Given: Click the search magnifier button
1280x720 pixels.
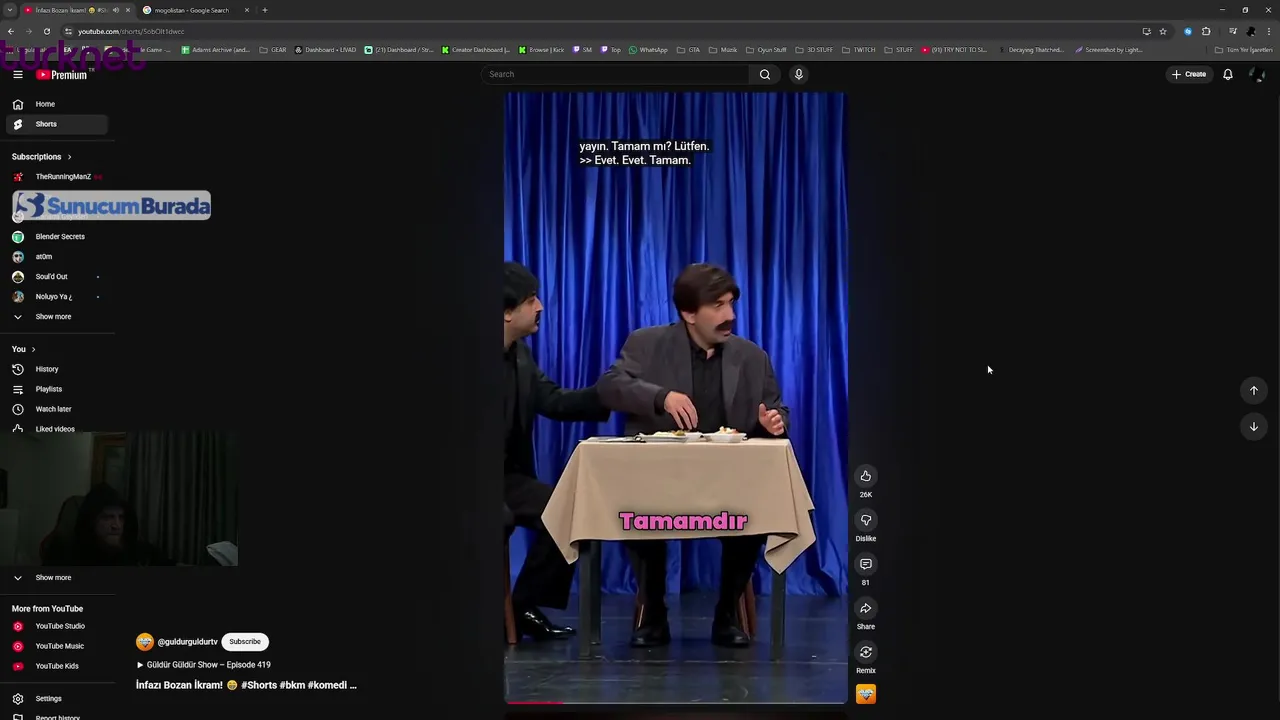Looking at the screenshot, I should [765, 74].
